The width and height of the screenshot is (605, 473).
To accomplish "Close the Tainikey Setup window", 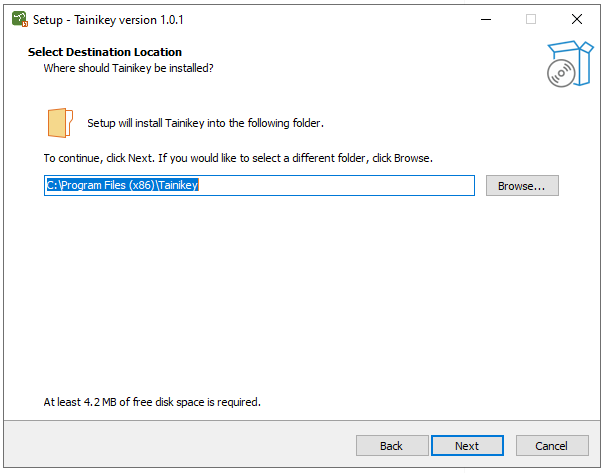I will point(577,19).
